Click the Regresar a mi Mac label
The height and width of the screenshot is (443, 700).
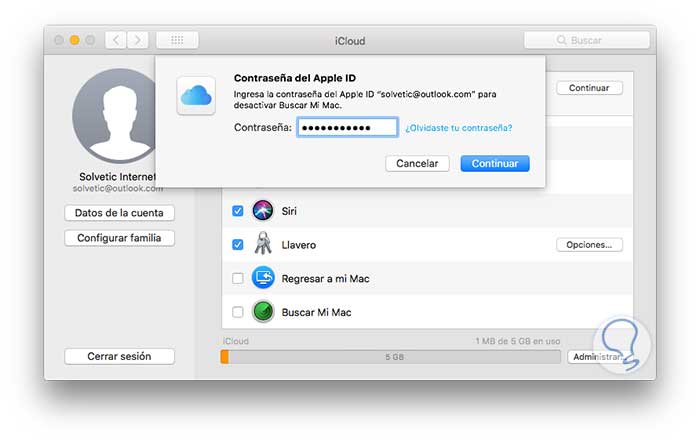(325, 279)
